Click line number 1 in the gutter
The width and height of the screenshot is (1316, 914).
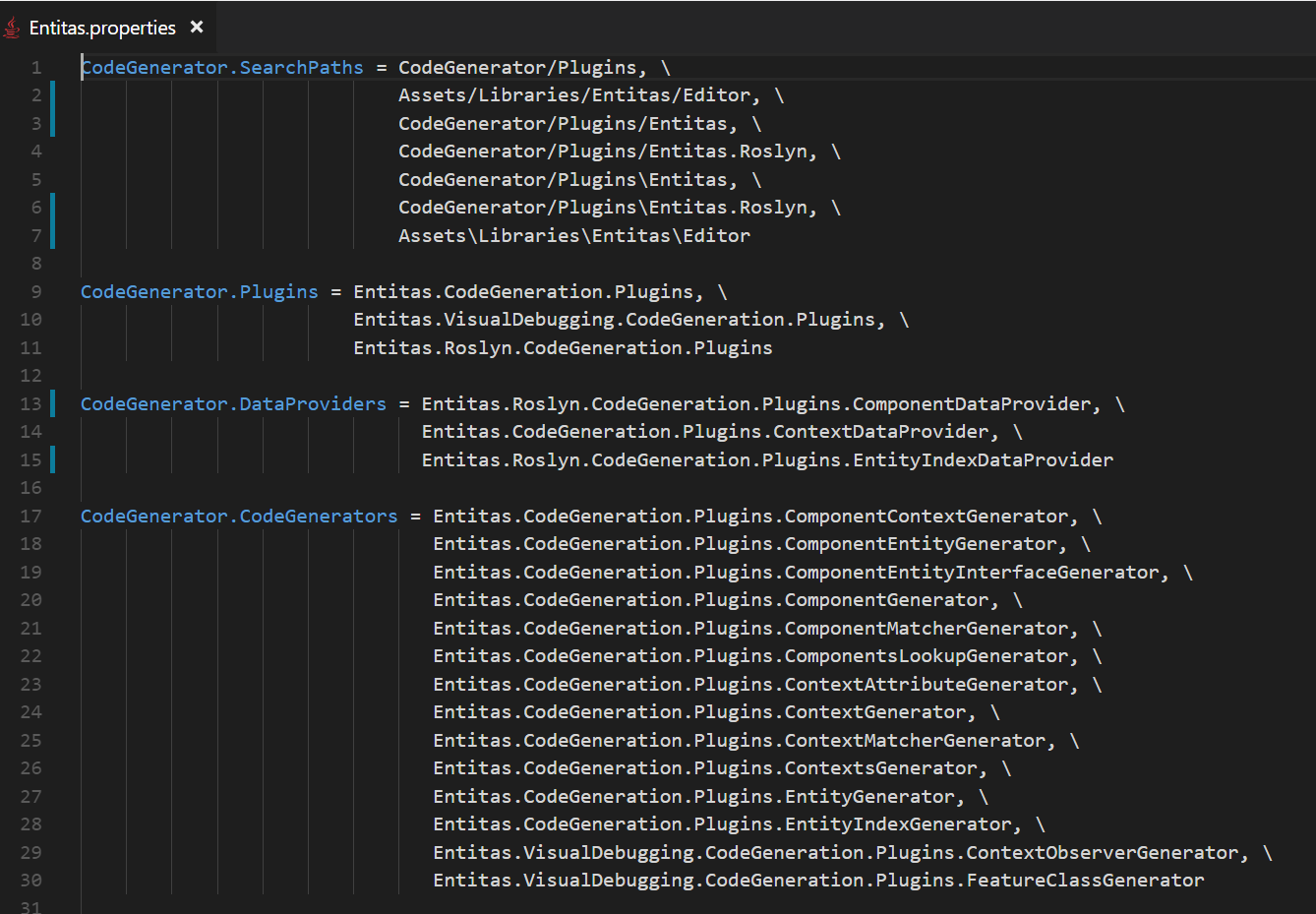click(36, 67)
